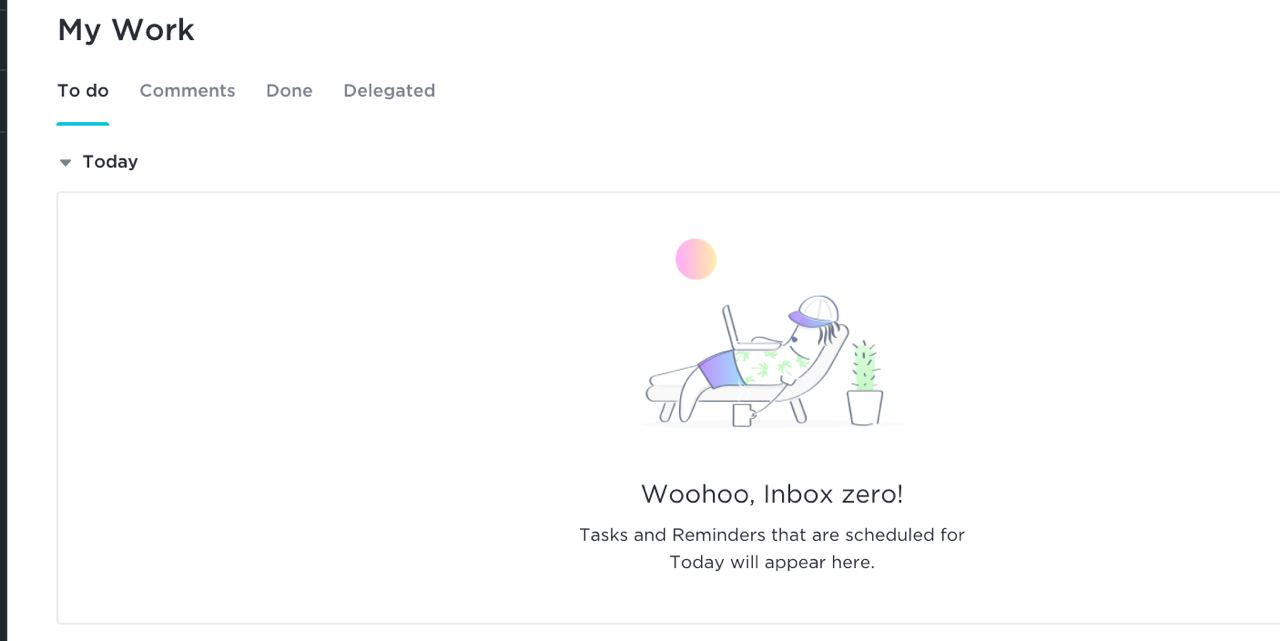Click the blue underline beneath To do

point(83,124)
